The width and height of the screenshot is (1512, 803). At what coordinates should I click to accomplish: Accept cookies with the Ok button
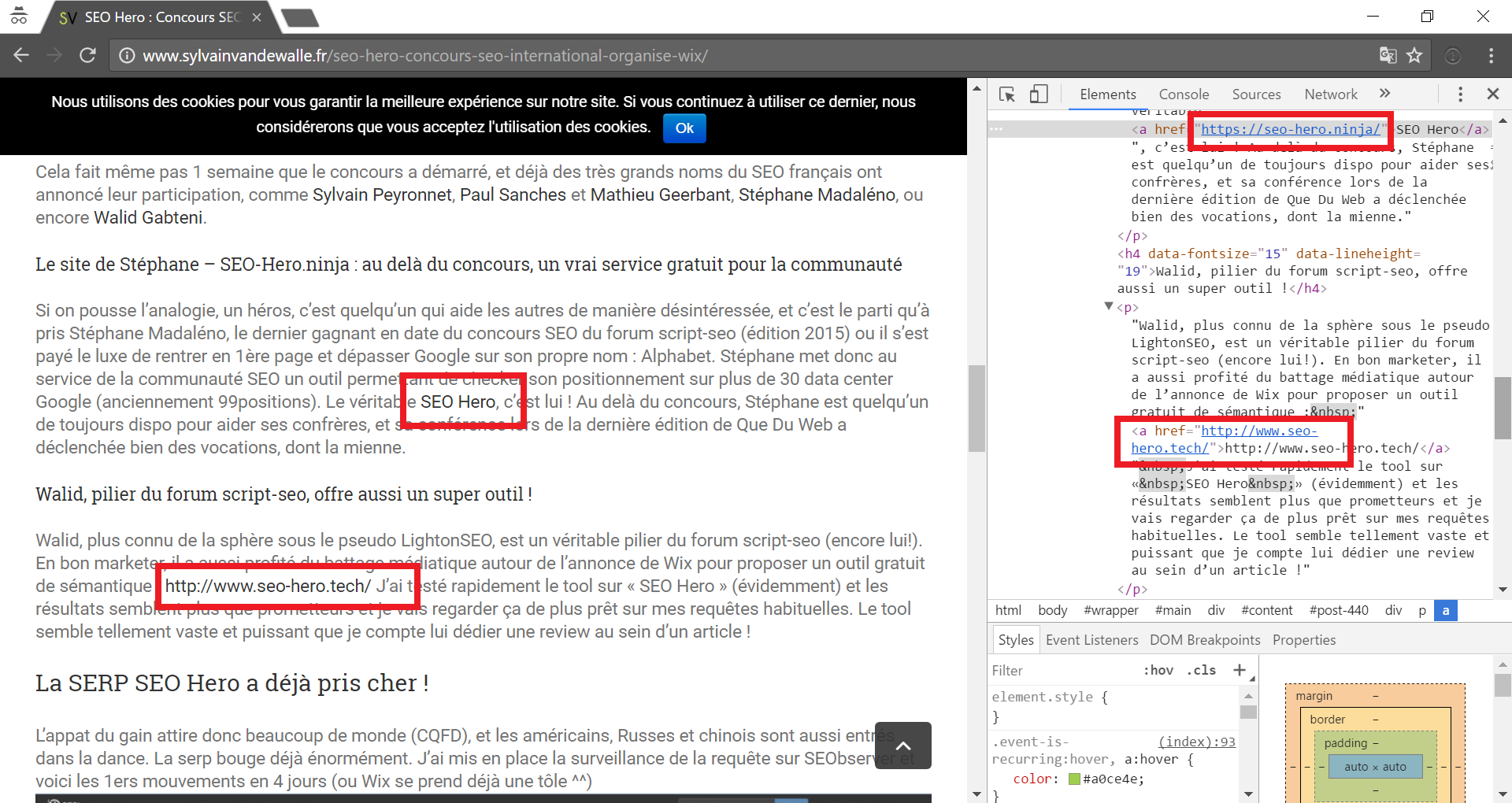tap(684, 128)
